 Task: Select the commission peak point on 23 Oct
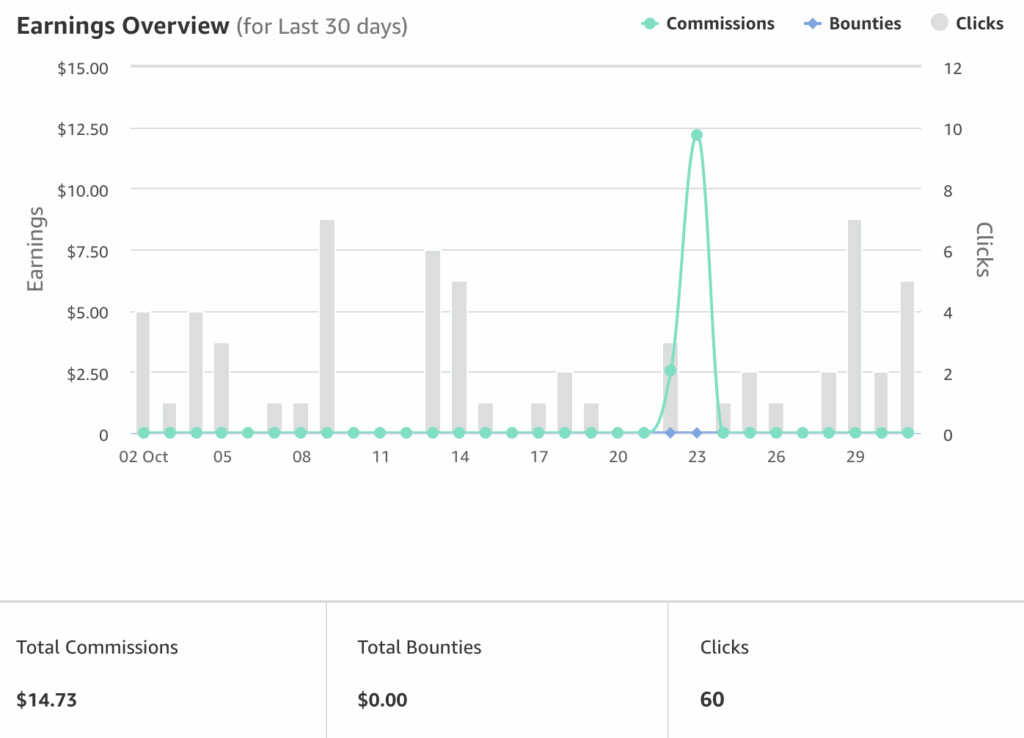(697, 135)
